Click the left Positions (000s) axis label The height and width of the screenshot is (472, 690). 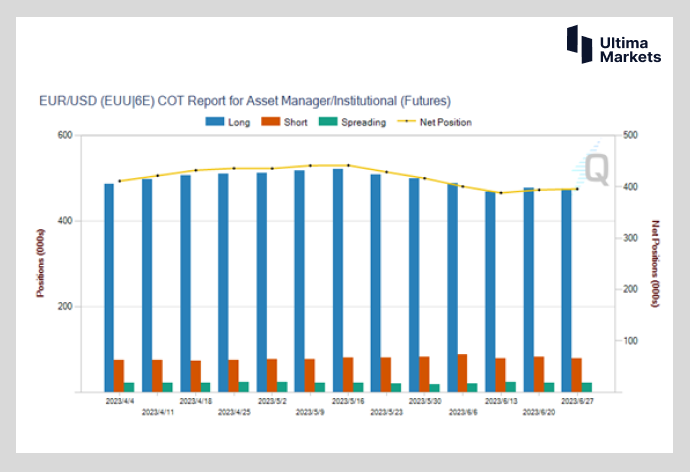click(x=41, y=264)
